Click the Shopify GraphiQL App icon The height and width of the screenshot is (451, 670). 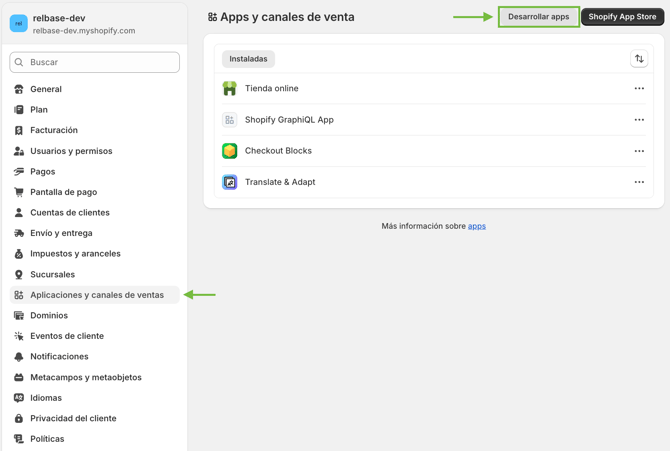pyautogui.click(x=229, y=120)
